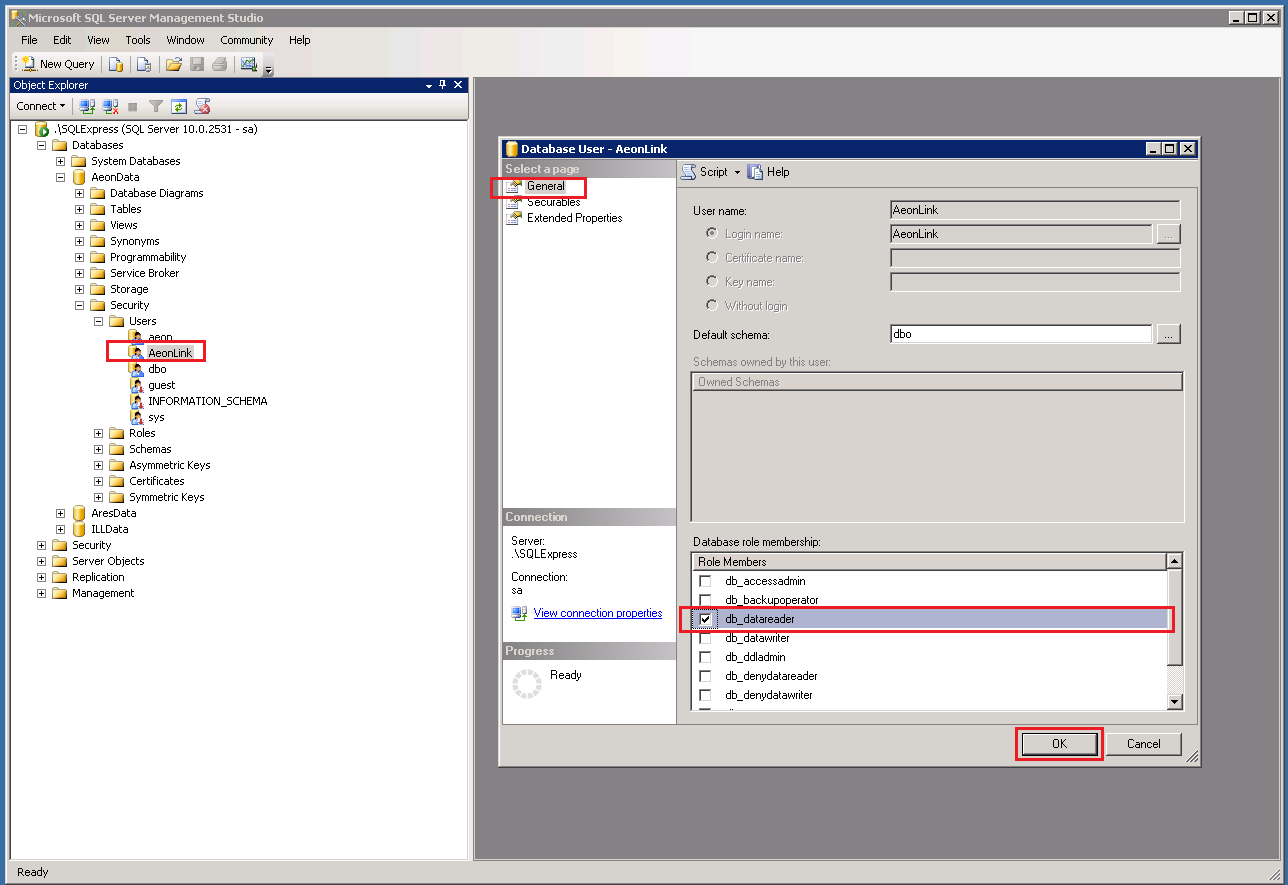Open the Community menu

pyautogui.click(x=246, y=40)
